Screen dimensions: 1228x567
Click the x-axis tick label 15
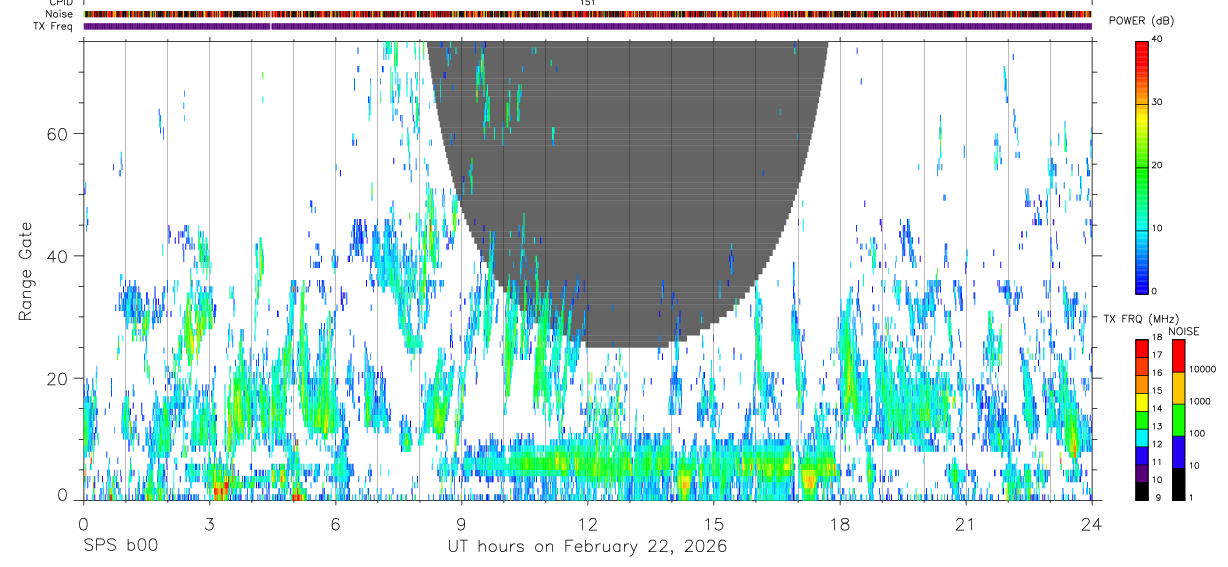pos(713,524)
